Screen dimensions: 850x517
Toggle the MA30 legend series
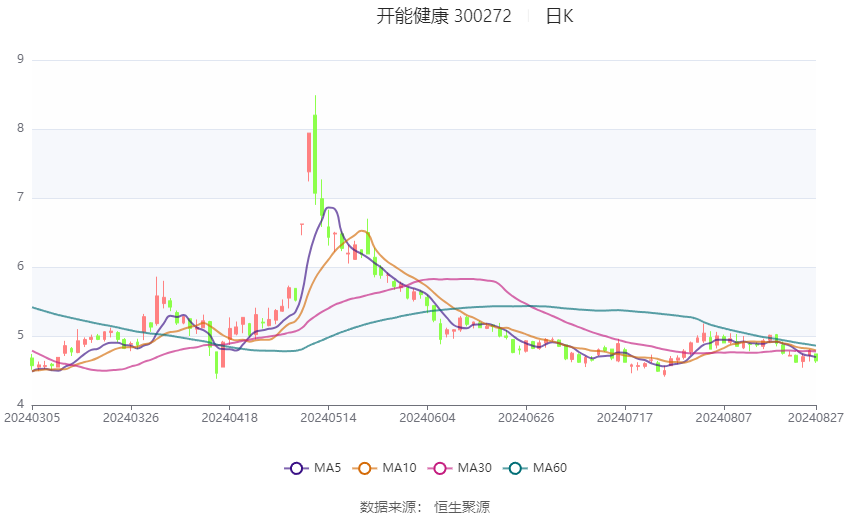point(460,468)
